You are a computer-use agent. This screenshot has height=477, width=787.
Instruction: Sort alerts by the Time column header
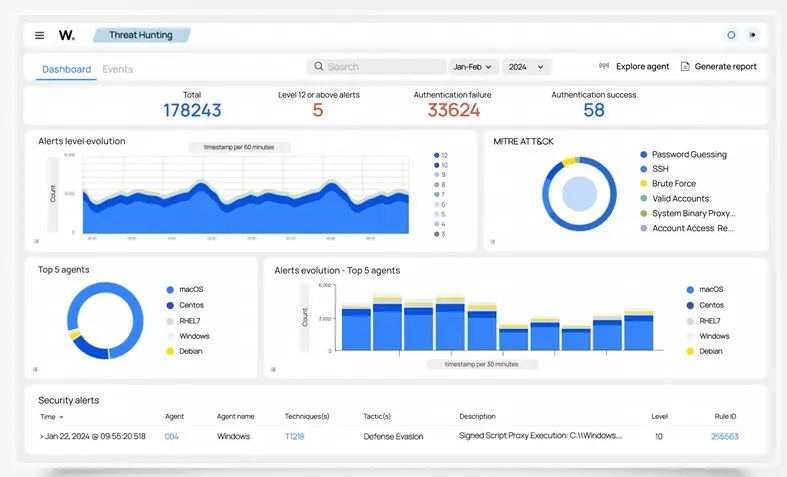click(x=48, y=416)
